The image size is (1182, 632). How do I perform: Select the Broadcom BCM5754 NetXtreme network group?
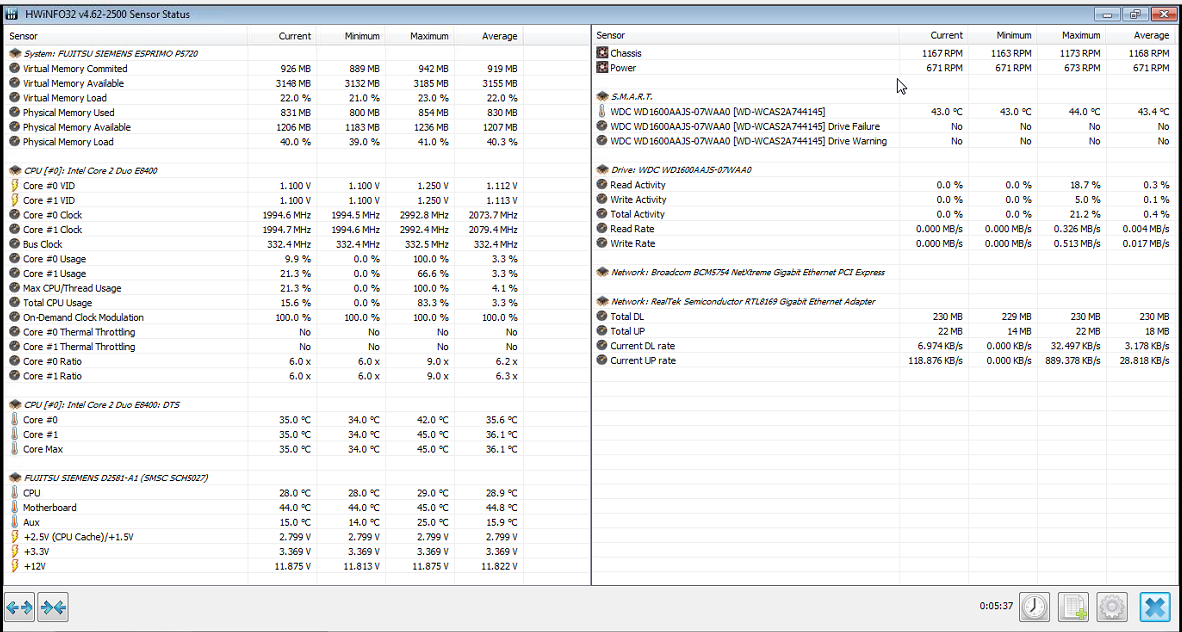click(x=883, y=272)
